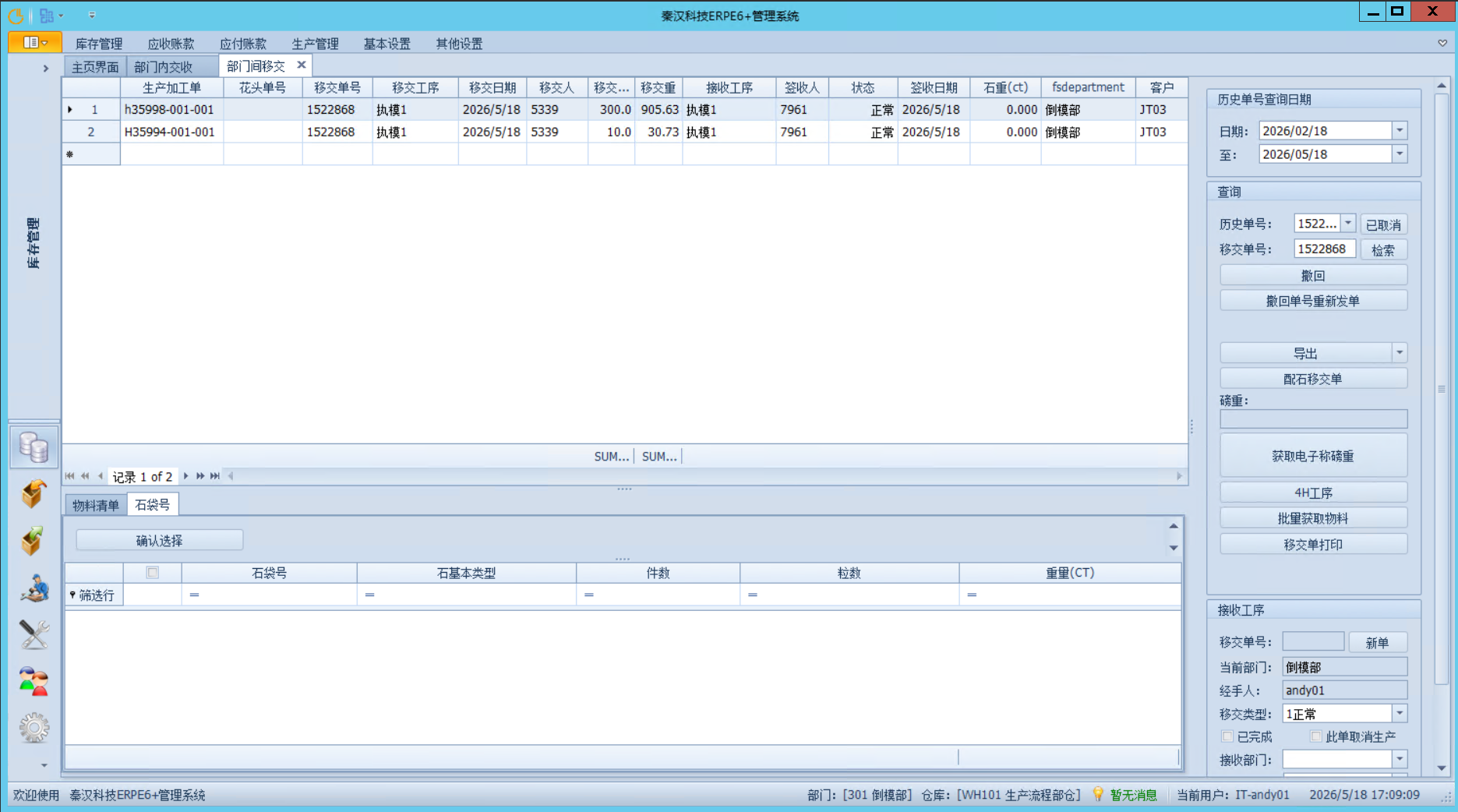The width and height of the screenshot is (1458, 812).
Task: Click the 确认选择 button
Action: point(159,541)
